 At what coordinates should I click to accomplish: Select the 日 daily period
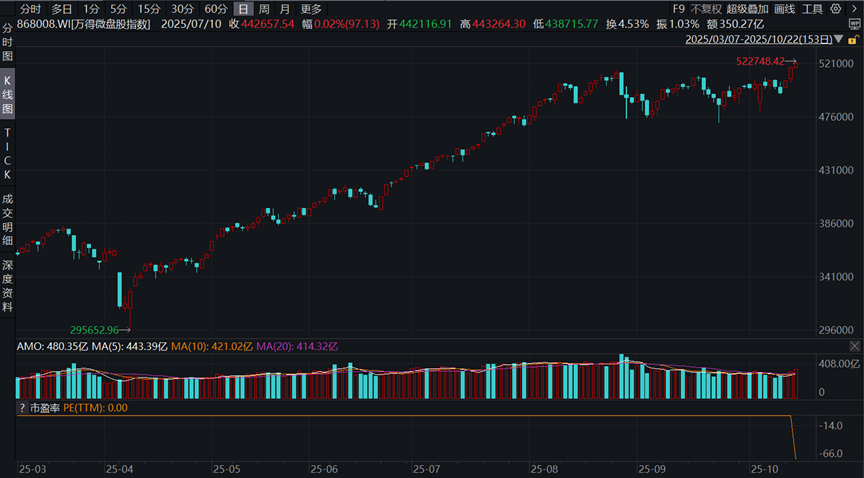[242, 8]
